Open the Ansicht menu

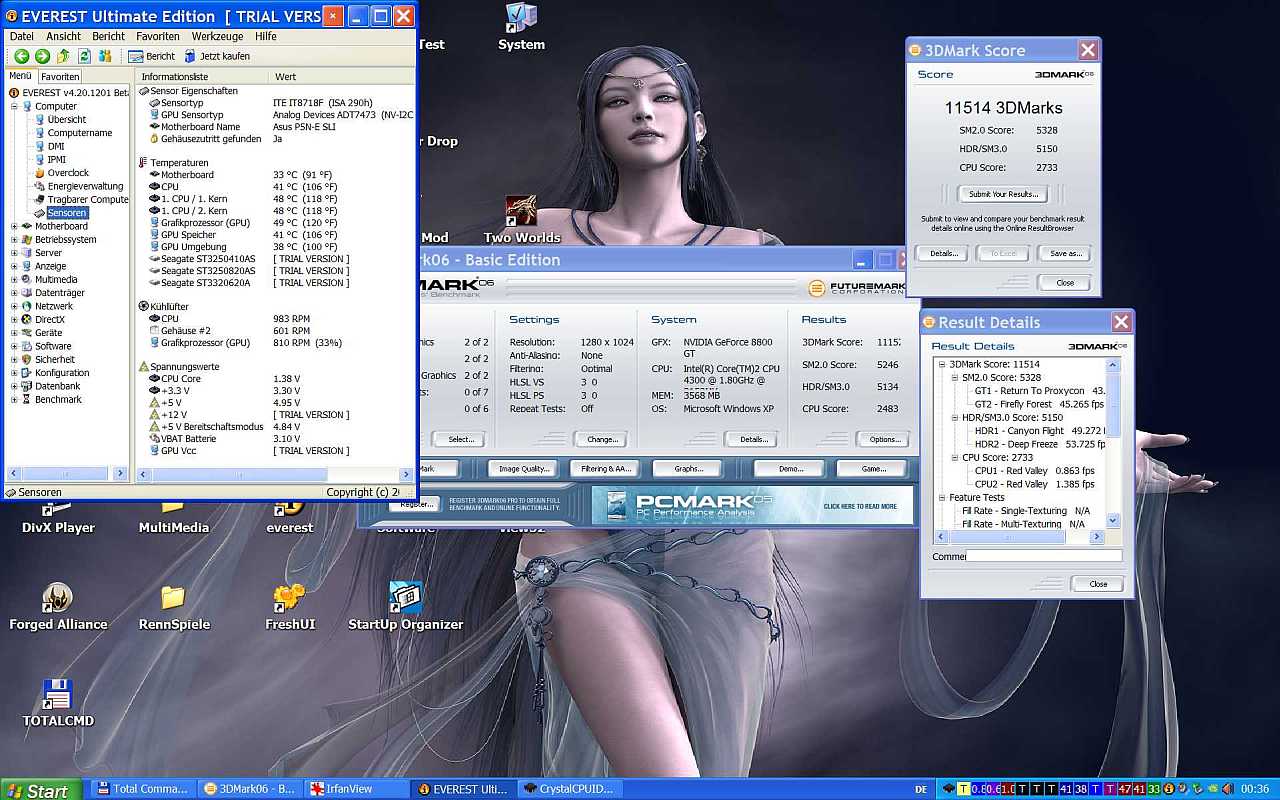[x=64, y=36]
